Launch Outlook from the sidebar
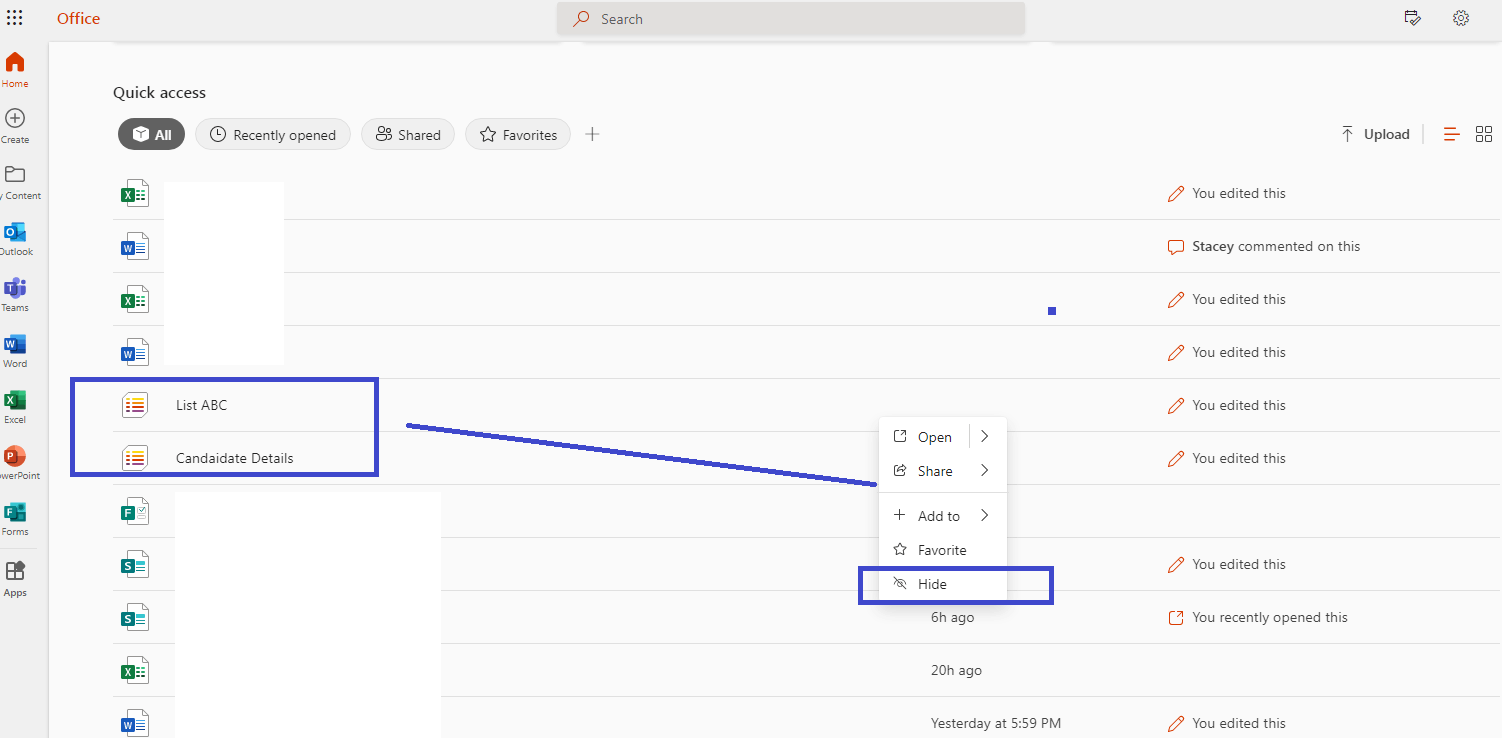Viewport: 1502px width, 738px height. point(15,238)
